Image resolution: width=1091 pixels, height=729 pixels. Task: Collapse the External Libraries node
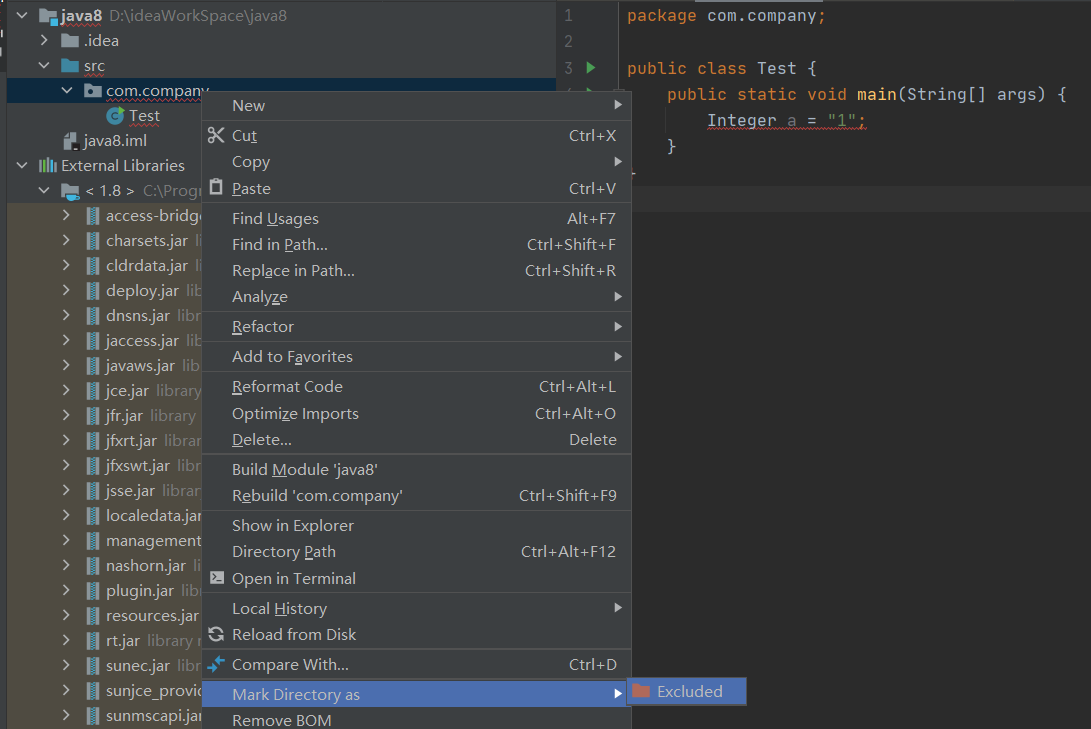click(21, 164)
